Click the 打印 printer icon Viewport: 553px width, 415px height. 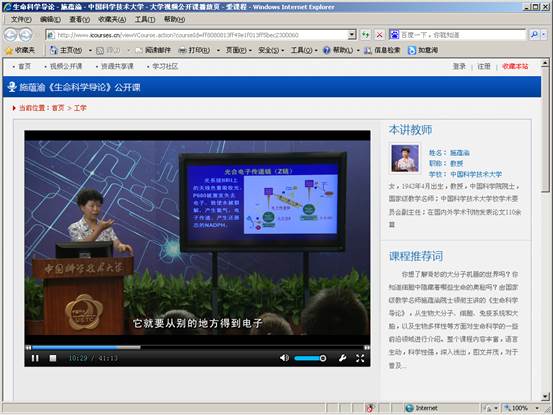coord(182,50)
